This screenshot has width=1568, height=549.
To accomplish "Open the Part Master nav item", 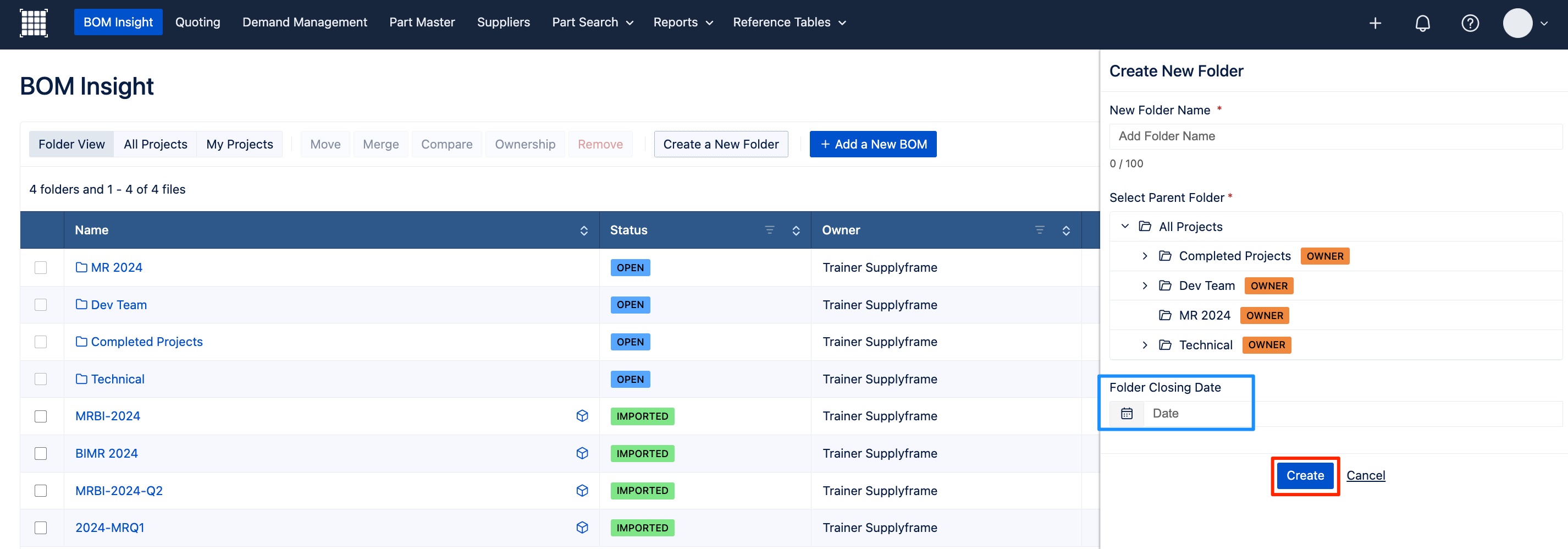I will 422,23.
